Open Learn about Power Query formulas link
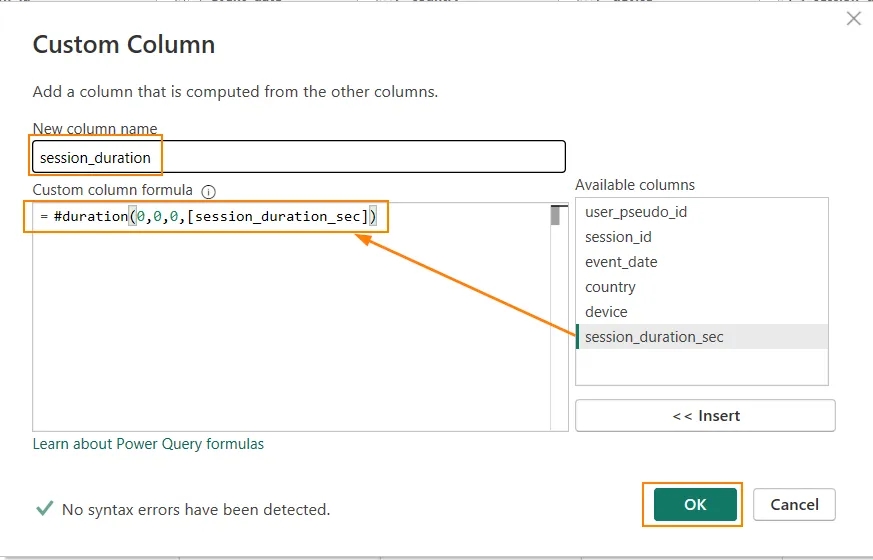This screenshot has height=560, width=873. click(148, 444)
